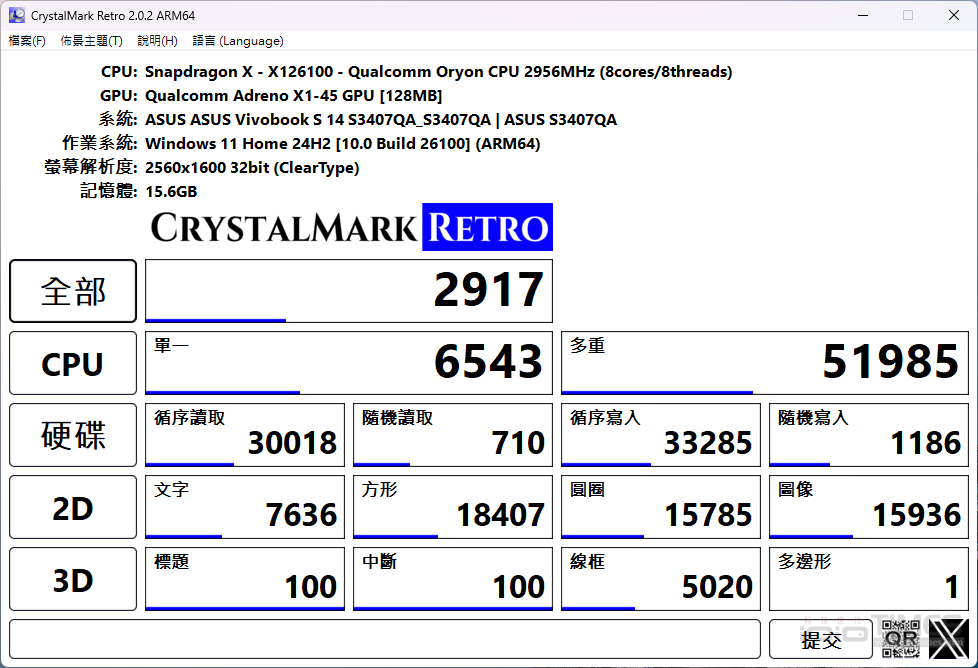Start the CPU benchmark button
978x668 pixels.
pyautogui.click(x=73, y=363)
